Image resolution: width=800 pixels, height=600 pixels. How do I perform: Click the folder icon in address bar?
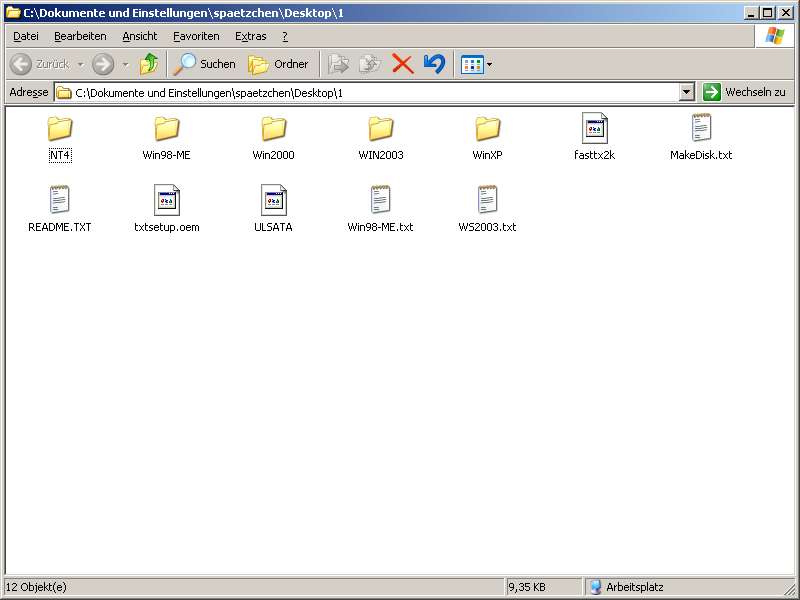pos(64,93)
